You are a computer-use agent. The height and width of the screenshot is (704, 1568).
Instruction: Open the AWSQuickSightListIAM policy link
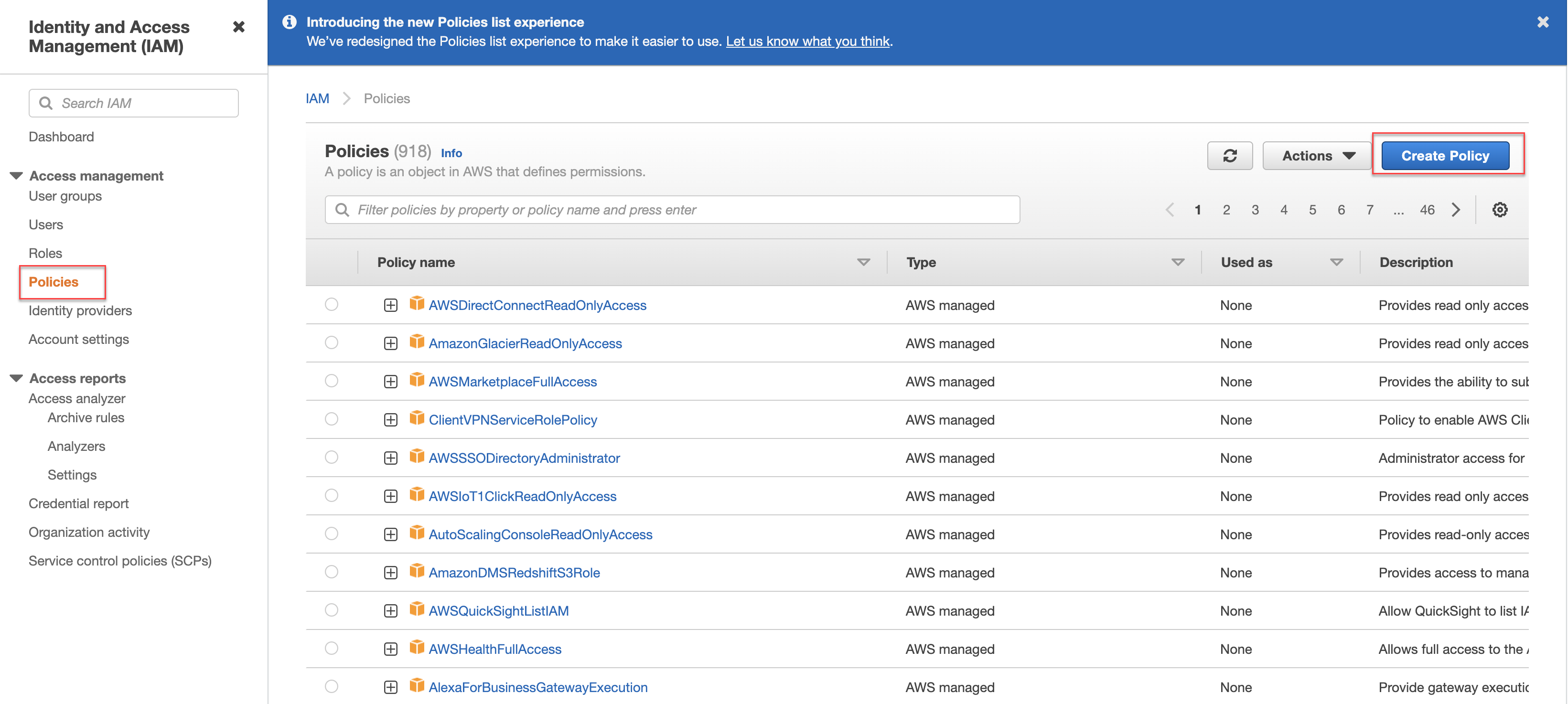[498, 611]
